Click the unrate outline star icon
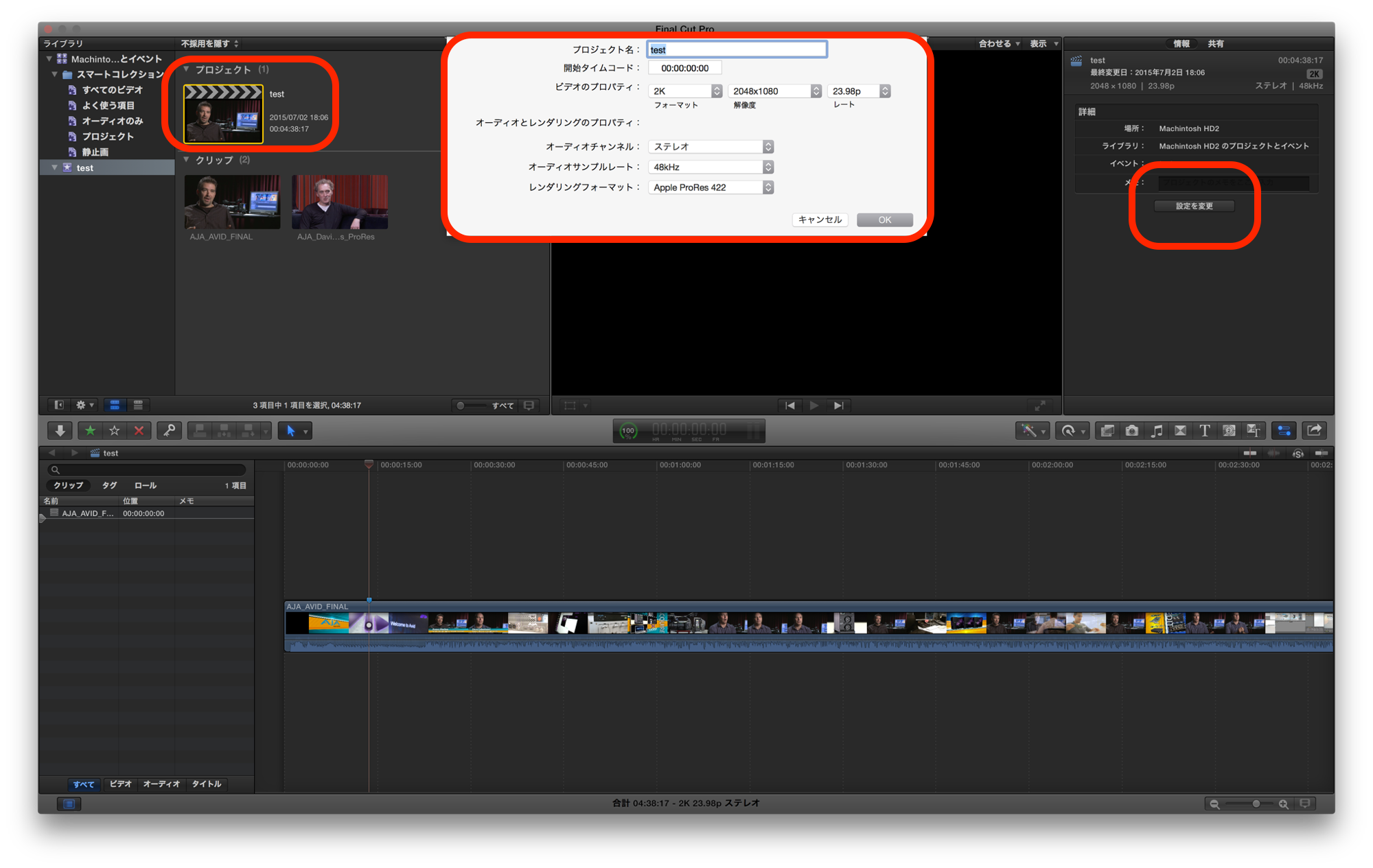The width and height of the screenshot is (1373, 868). [x=115, y=431]
